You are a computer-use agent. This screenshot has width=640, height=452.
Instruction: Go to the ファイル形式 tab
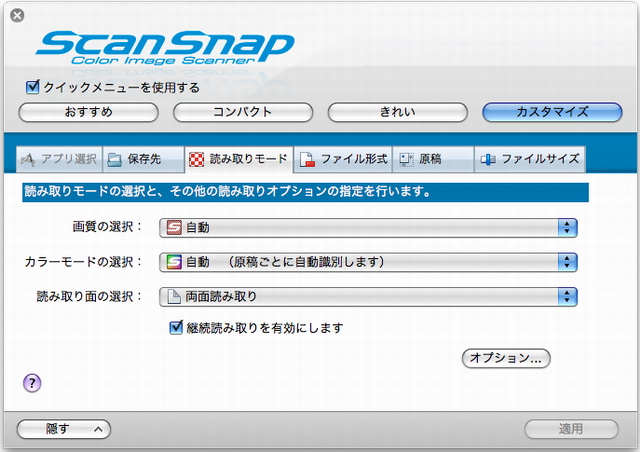click(343, 159)
